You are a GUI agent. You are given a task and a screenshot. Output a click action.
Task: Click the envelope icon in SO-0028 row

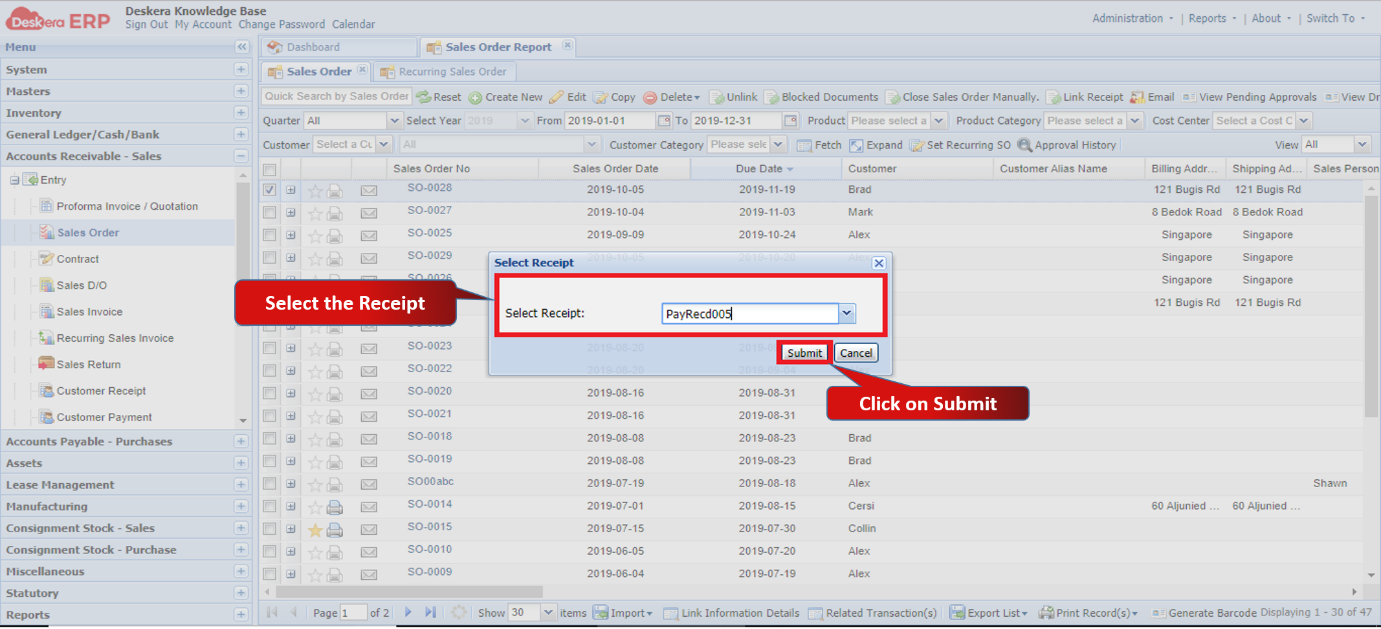[369, 191]
